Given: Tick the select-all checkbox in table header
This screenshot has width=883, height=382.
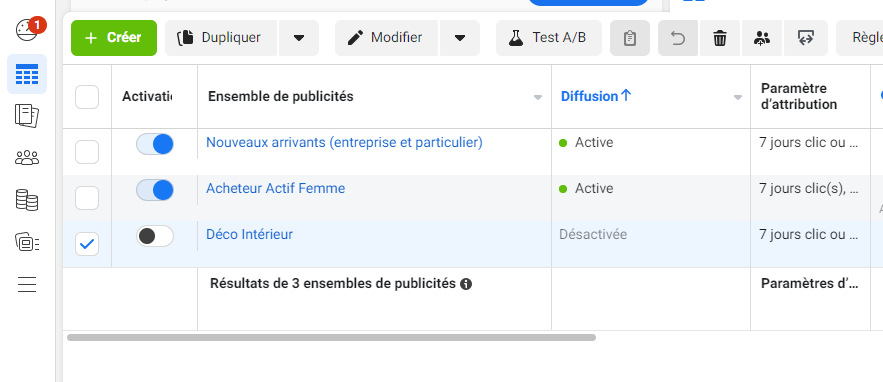Looking at the screenshot, I should click(x=87, y=97).
